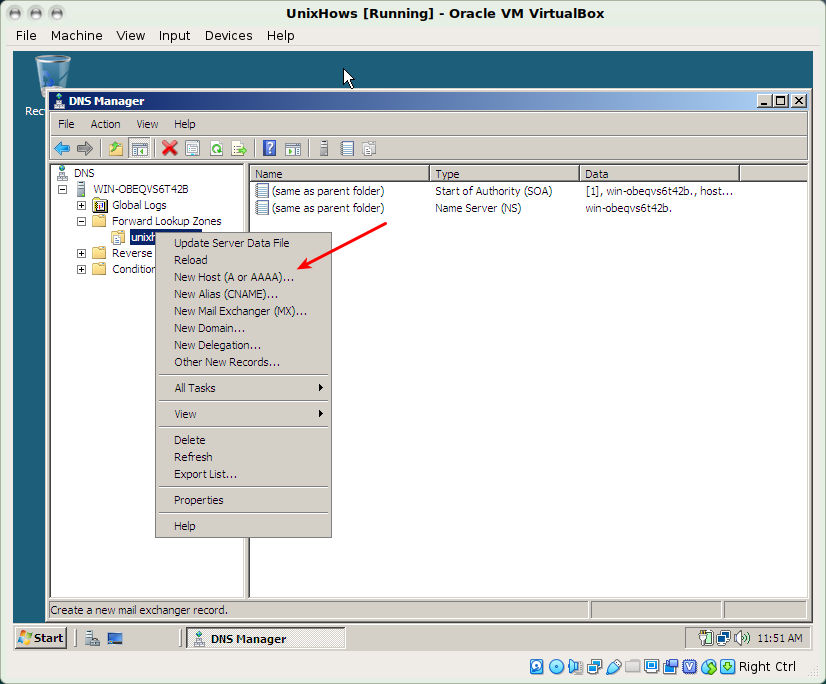Select Refresh in the context menu
The width and height of the screenshot is (826, 684).
tap(244, 457)
